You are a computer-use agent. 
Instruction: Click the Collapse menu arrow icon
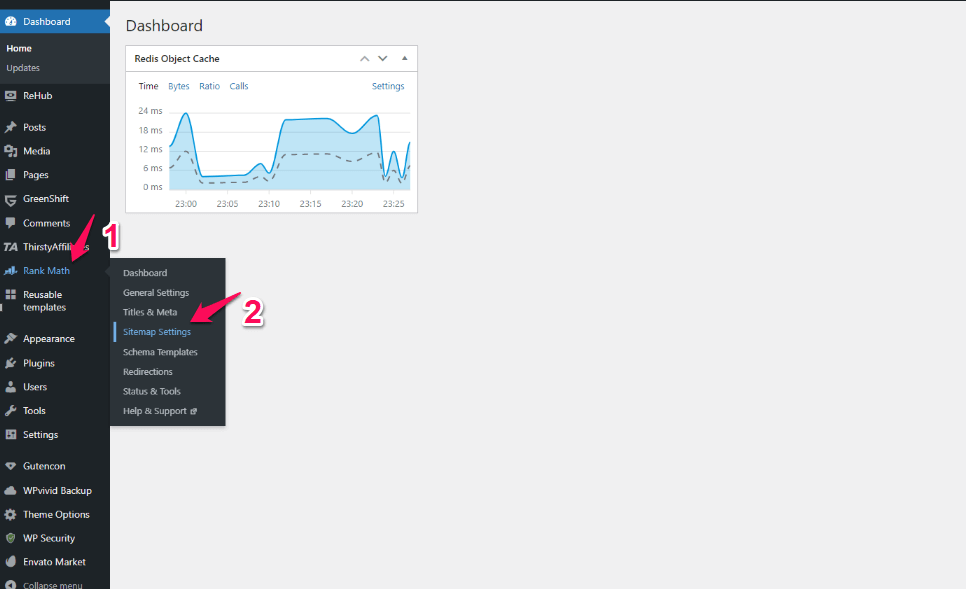pos(10,585)
